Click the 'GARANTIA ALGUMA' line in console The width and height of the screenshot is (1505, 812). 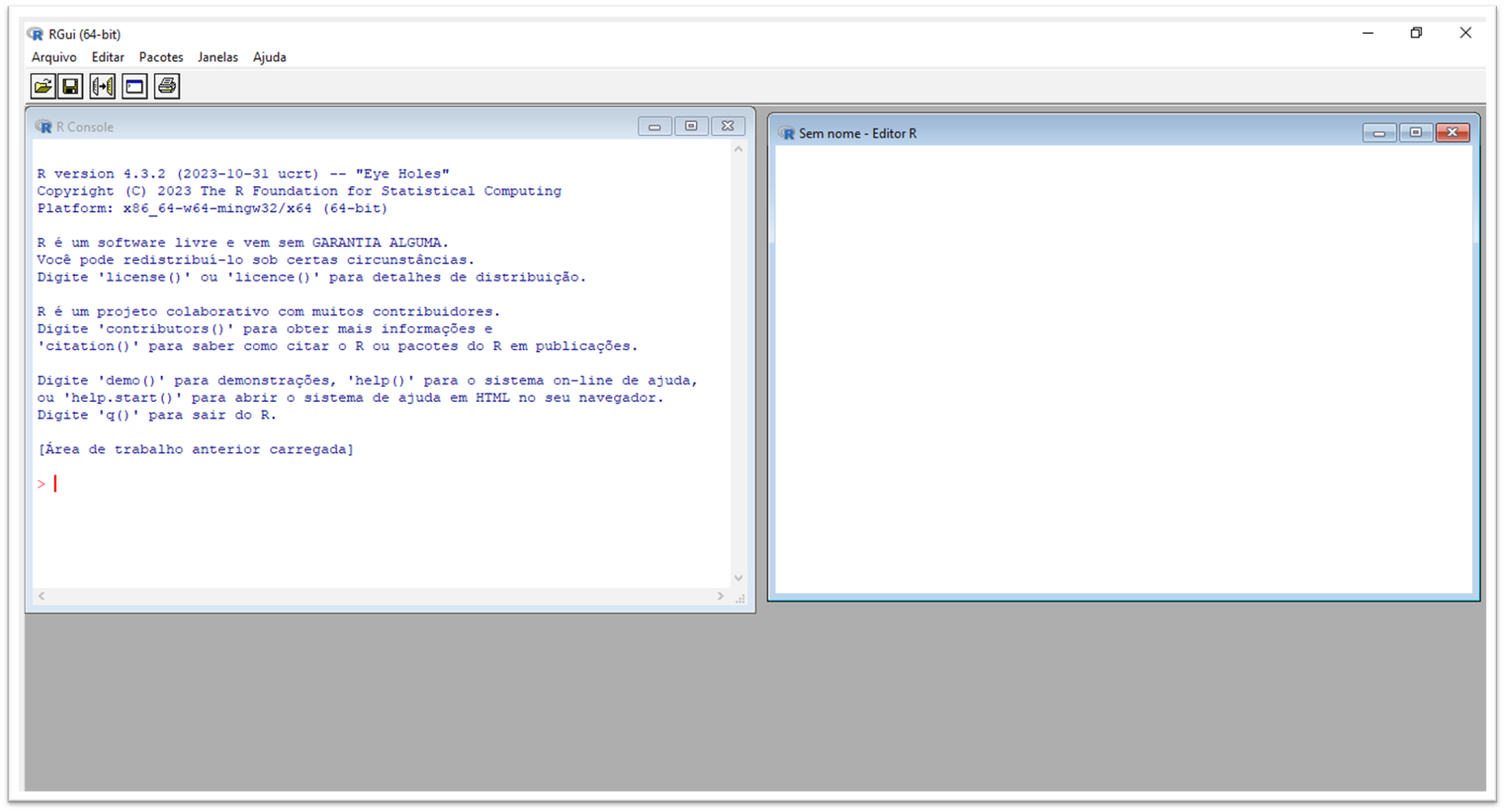pyautogui.click(x=243, y=243)
